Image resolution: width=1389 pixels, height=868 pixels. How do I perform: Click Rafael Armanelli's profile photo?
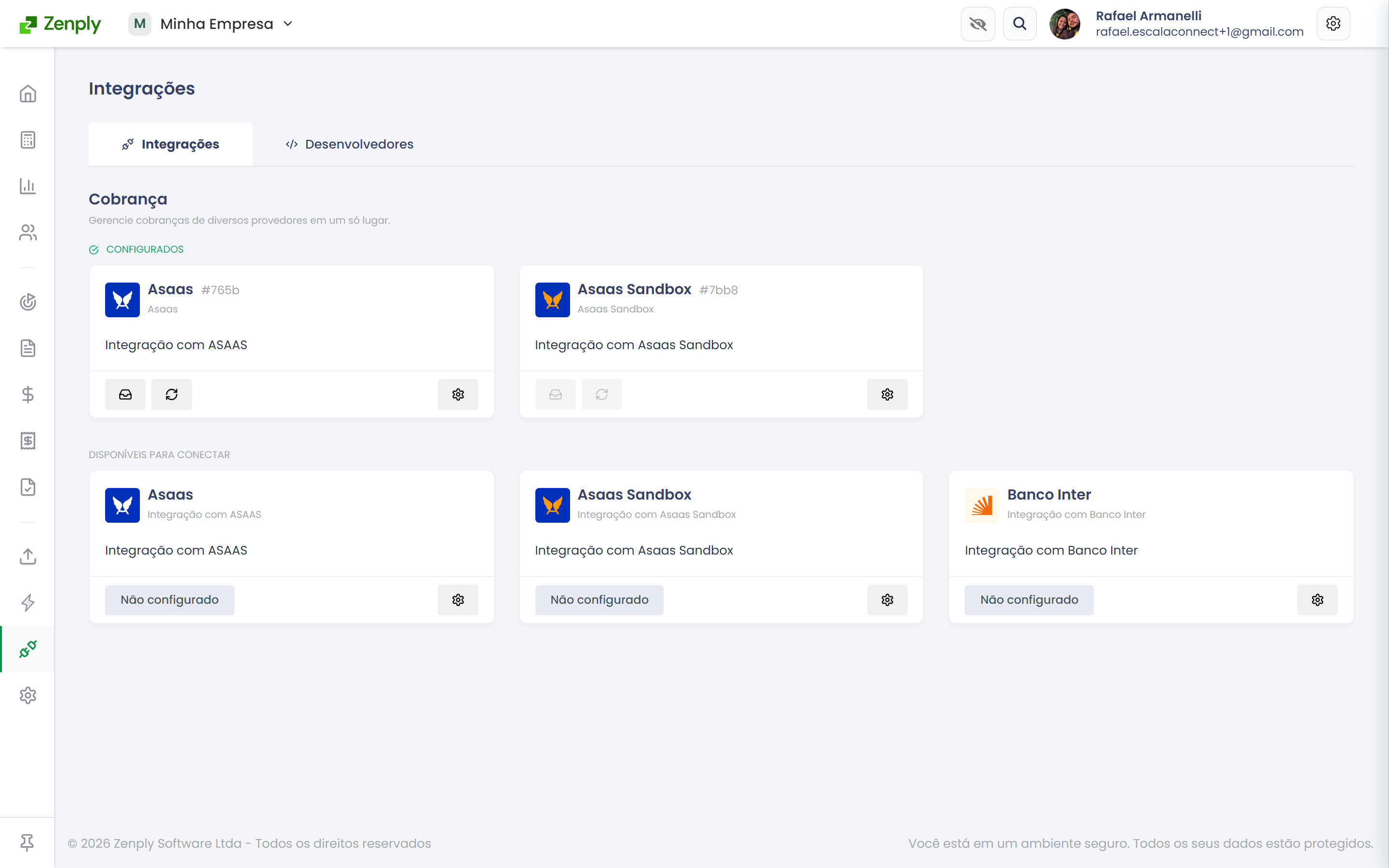point(1065,24)
